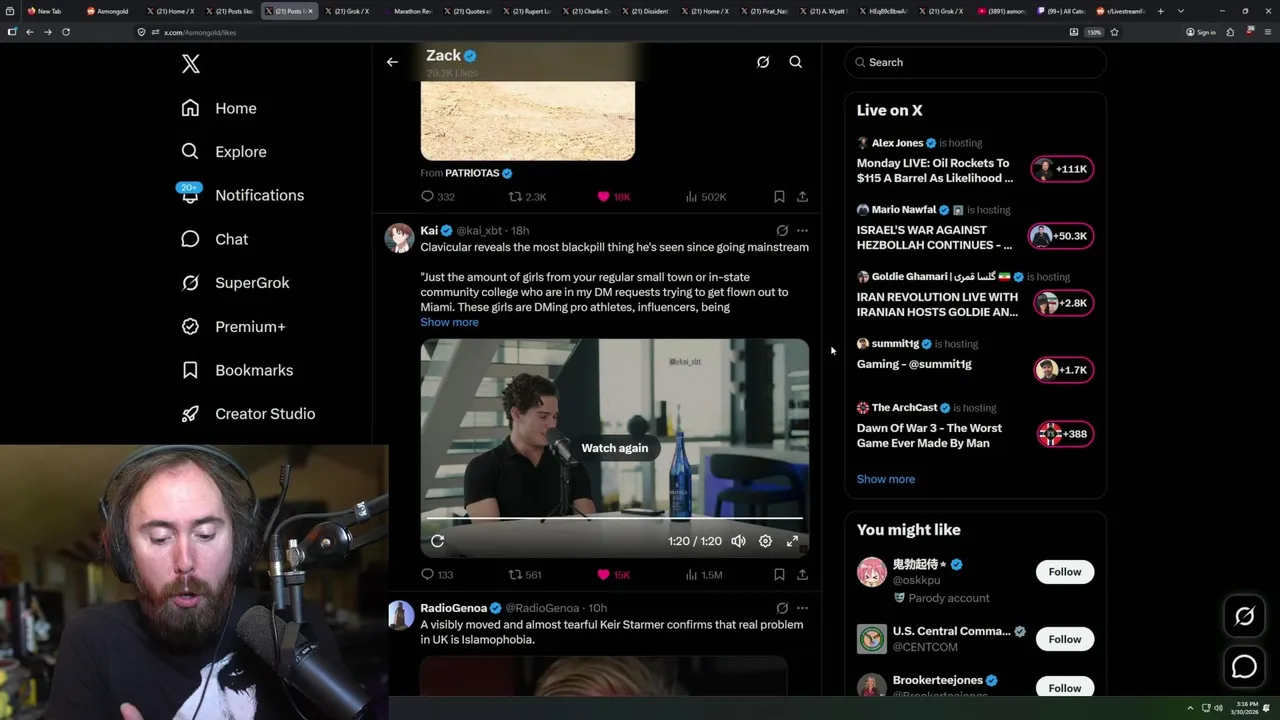Open Creator Studio in sidebar
This screenshot has width=1280, height=720.
pos(248,414)
